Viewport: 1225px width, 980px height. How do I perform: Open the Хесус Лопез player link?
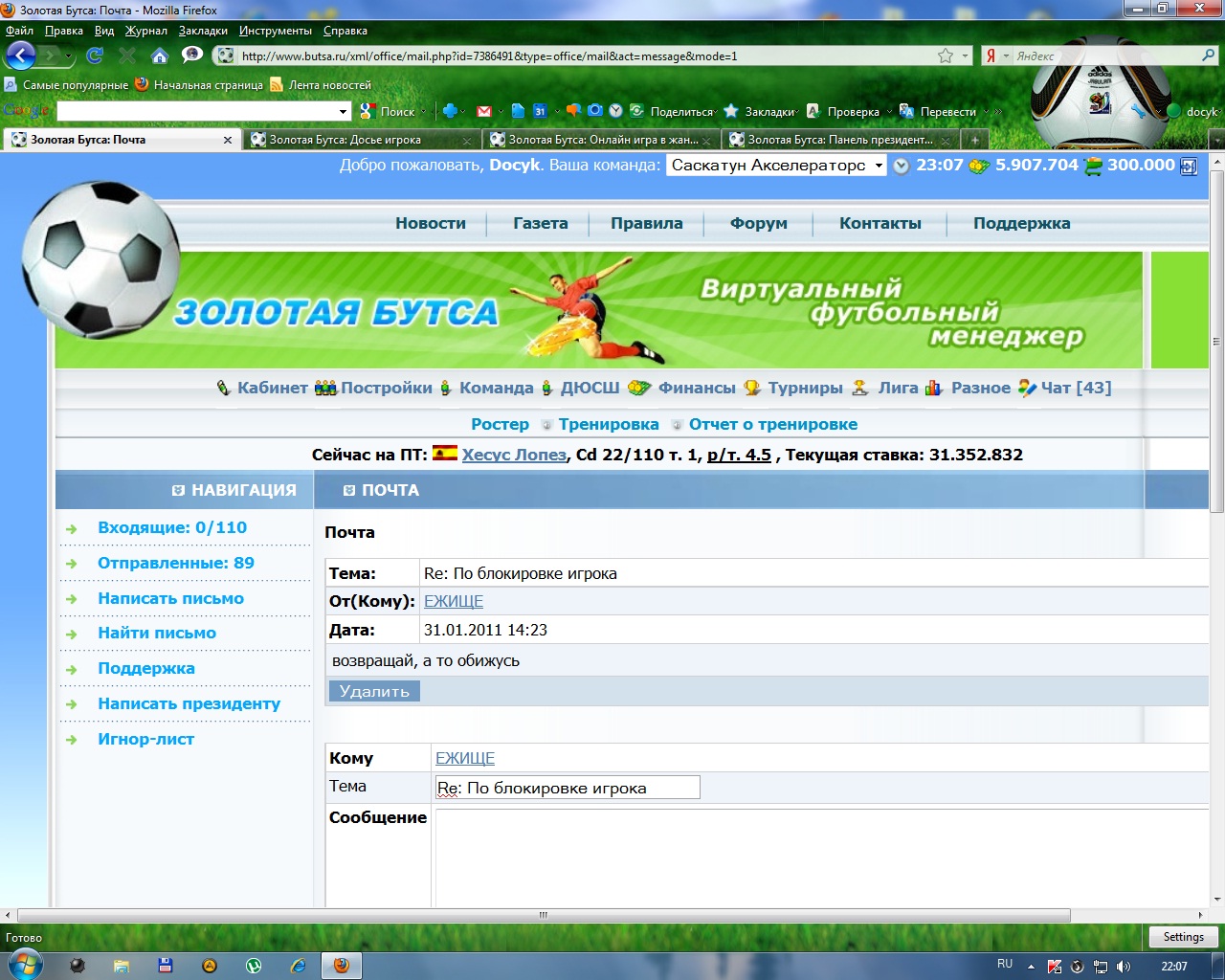coord(514,455)
